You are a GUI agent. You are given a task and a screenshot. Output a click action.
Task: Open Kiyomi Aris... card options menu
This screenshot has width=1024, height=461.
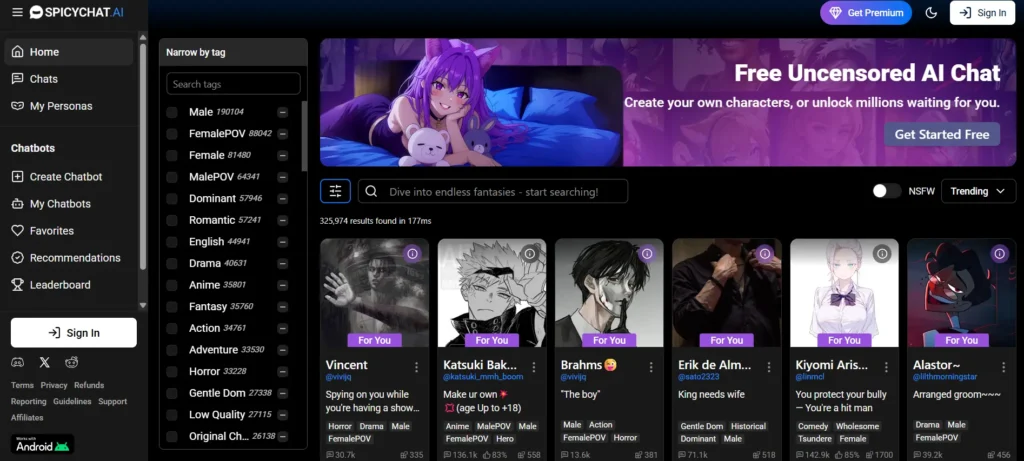tap(886, 367)
